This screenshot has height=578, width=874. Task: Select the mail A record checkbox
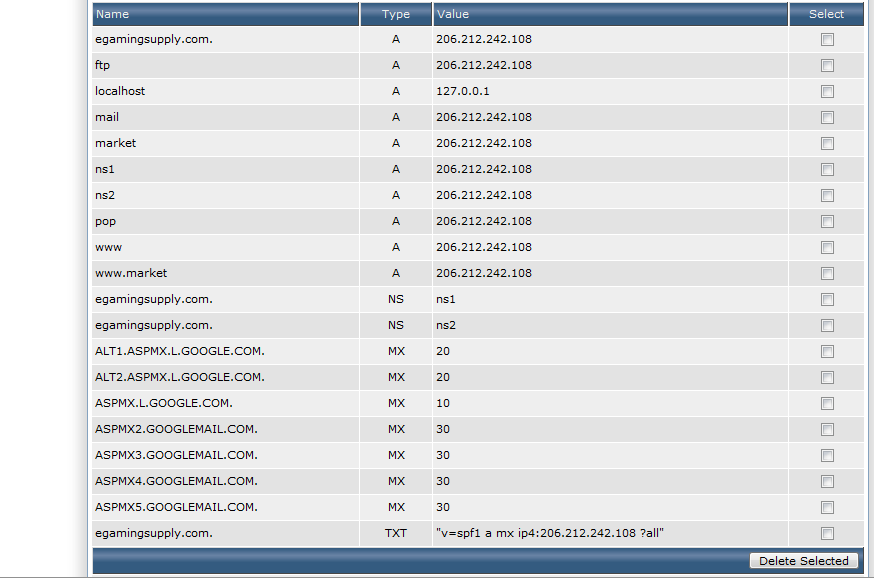tap(827, 118)
